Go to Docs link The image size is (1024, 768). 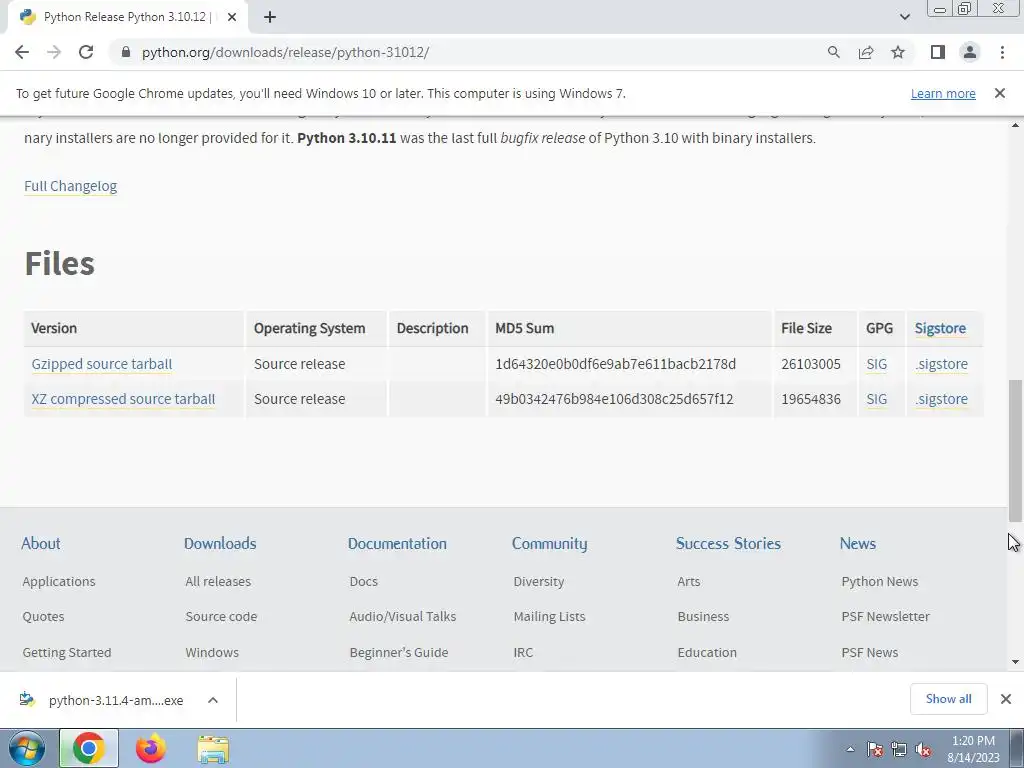(x=364, y=581)
